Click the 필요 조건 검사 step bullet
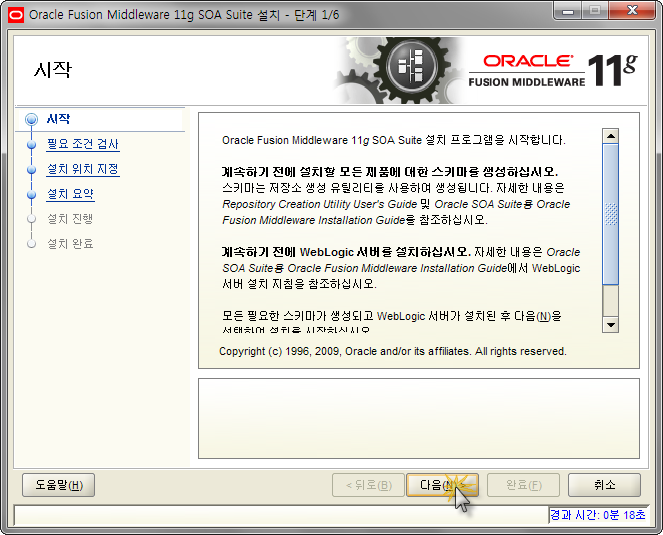 pos(31,144)
